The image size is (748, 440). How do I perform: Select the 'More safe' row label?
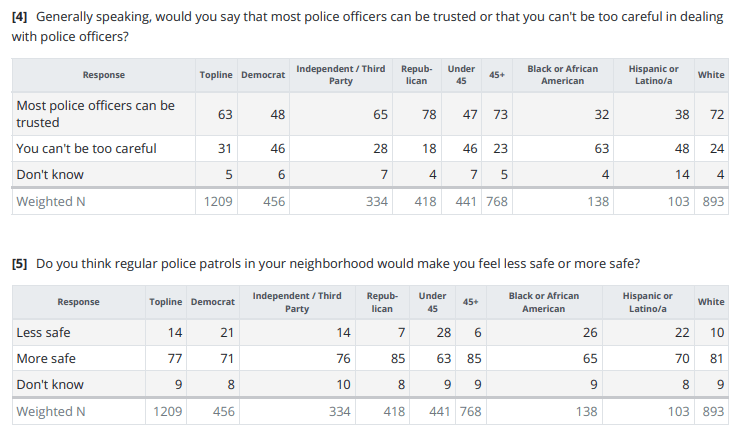[x=46, y=358]
